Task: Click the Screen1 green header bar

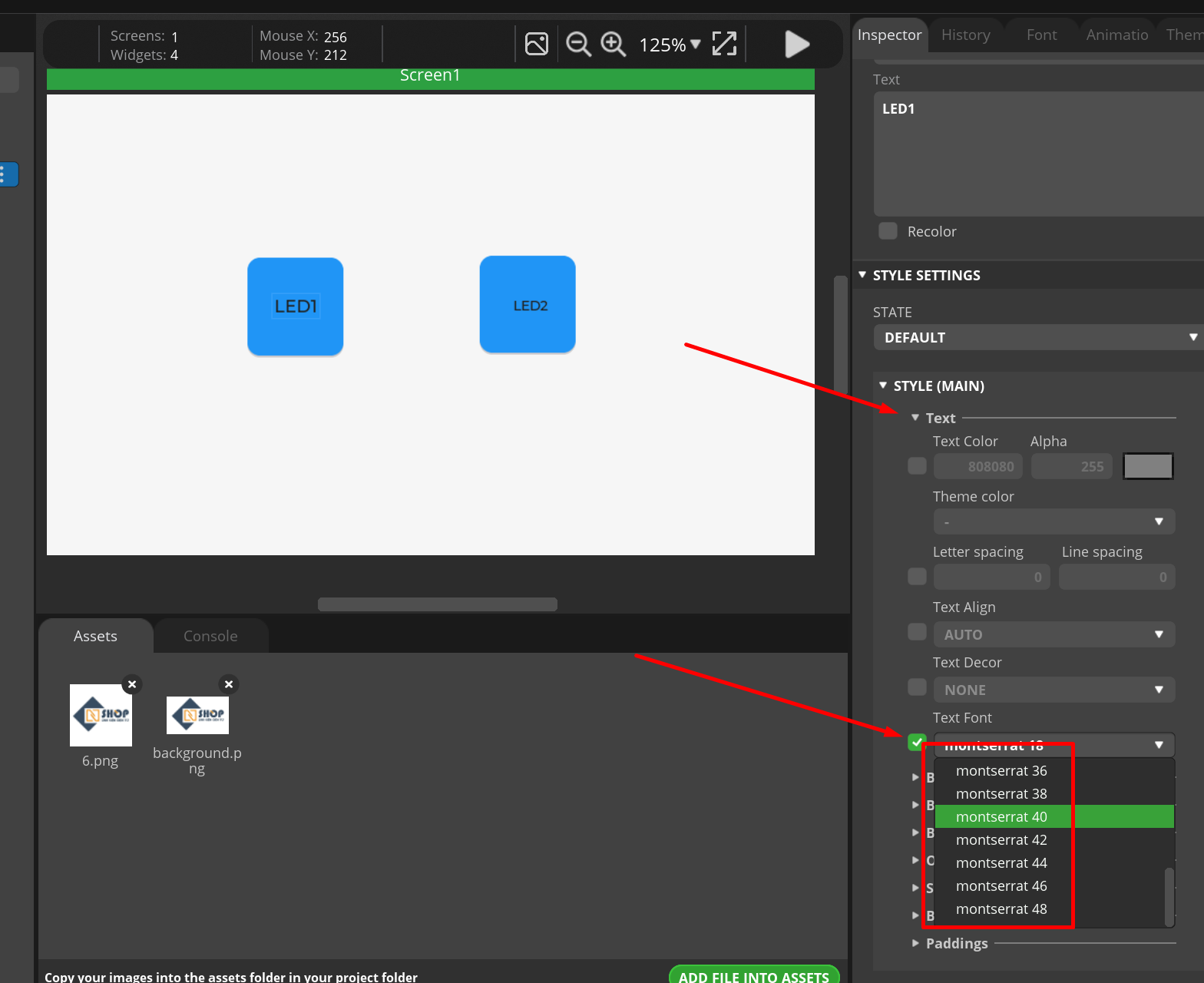Action: click(430, 78)
